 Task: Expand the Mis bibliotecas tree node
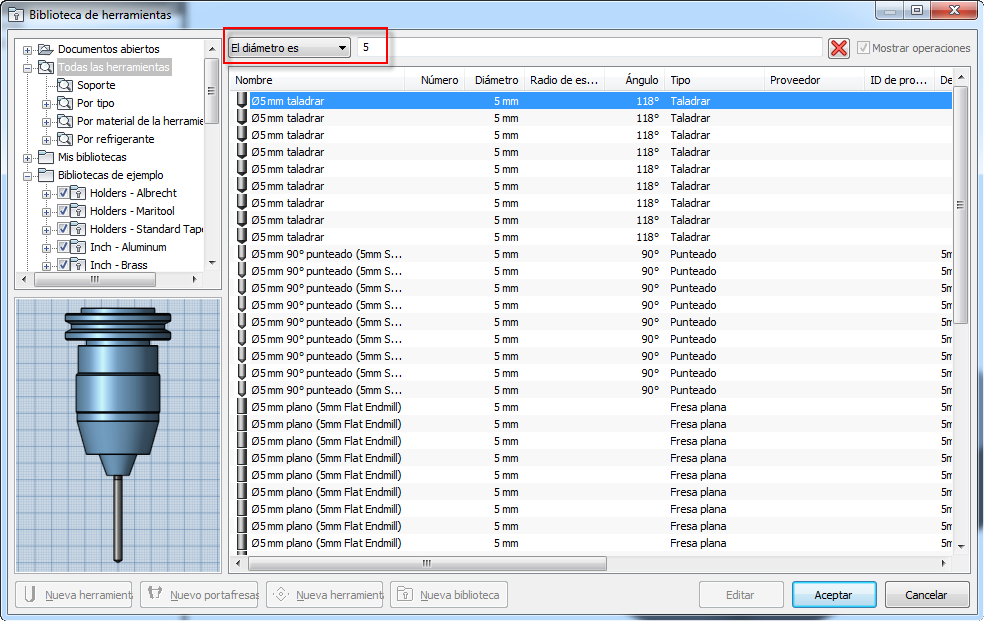[x=27, y=158]
